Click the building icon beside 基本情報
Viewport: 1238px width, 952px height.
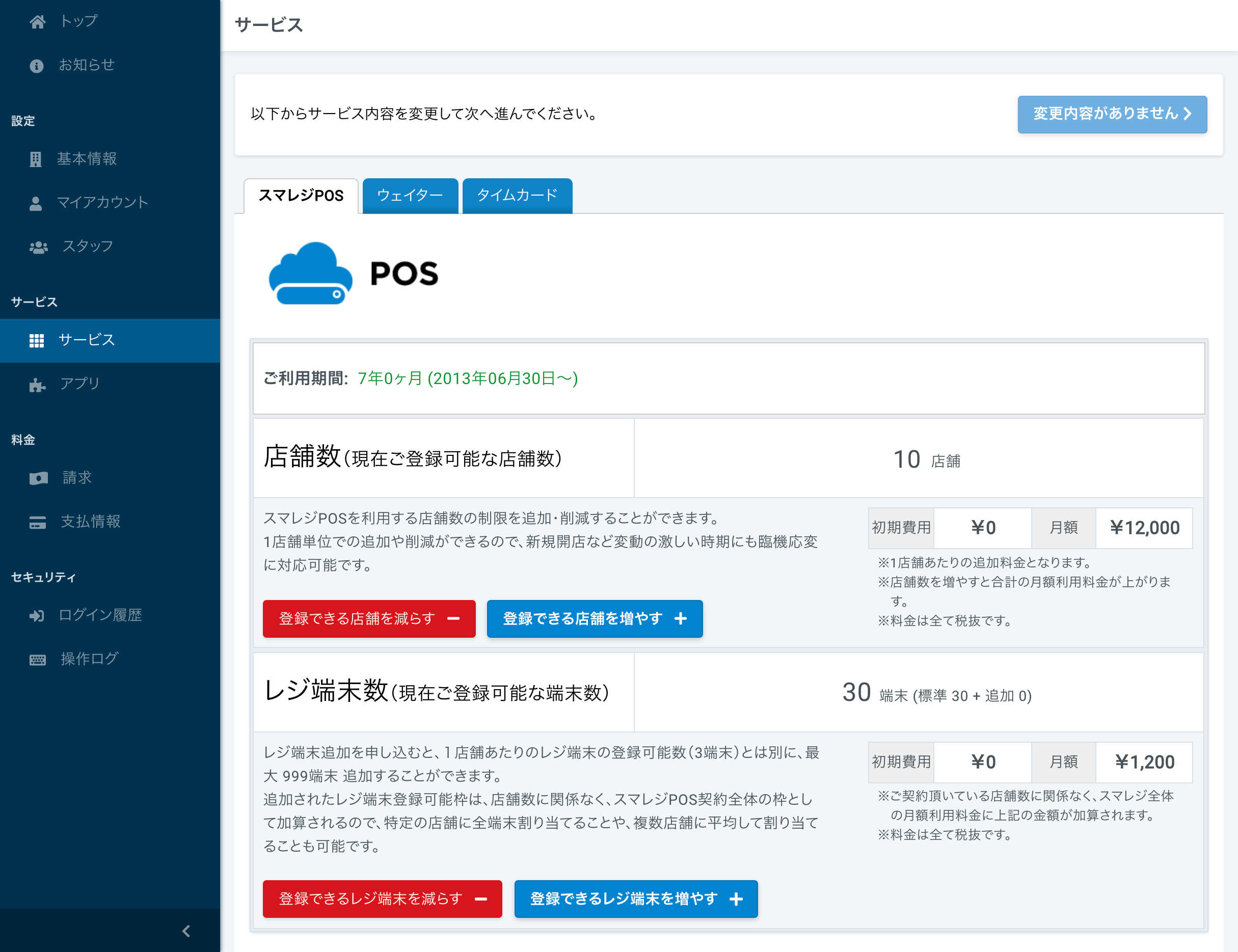pos(36,159)
